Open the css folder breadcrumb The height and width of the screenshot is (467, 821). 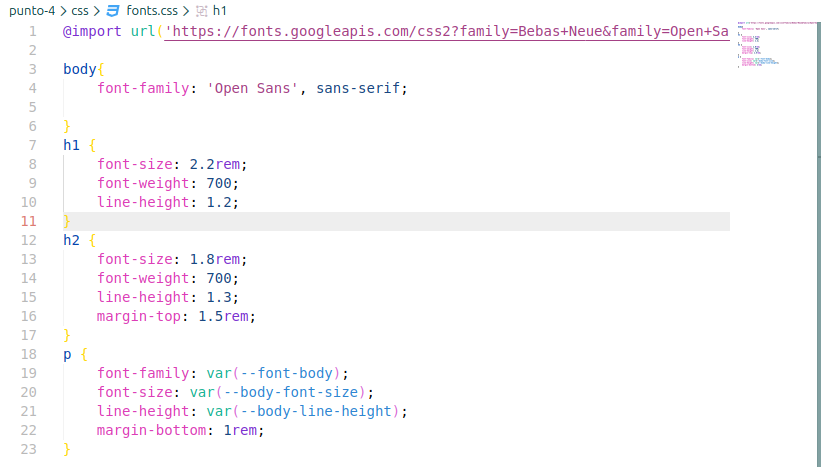click(x=80, y=10)
